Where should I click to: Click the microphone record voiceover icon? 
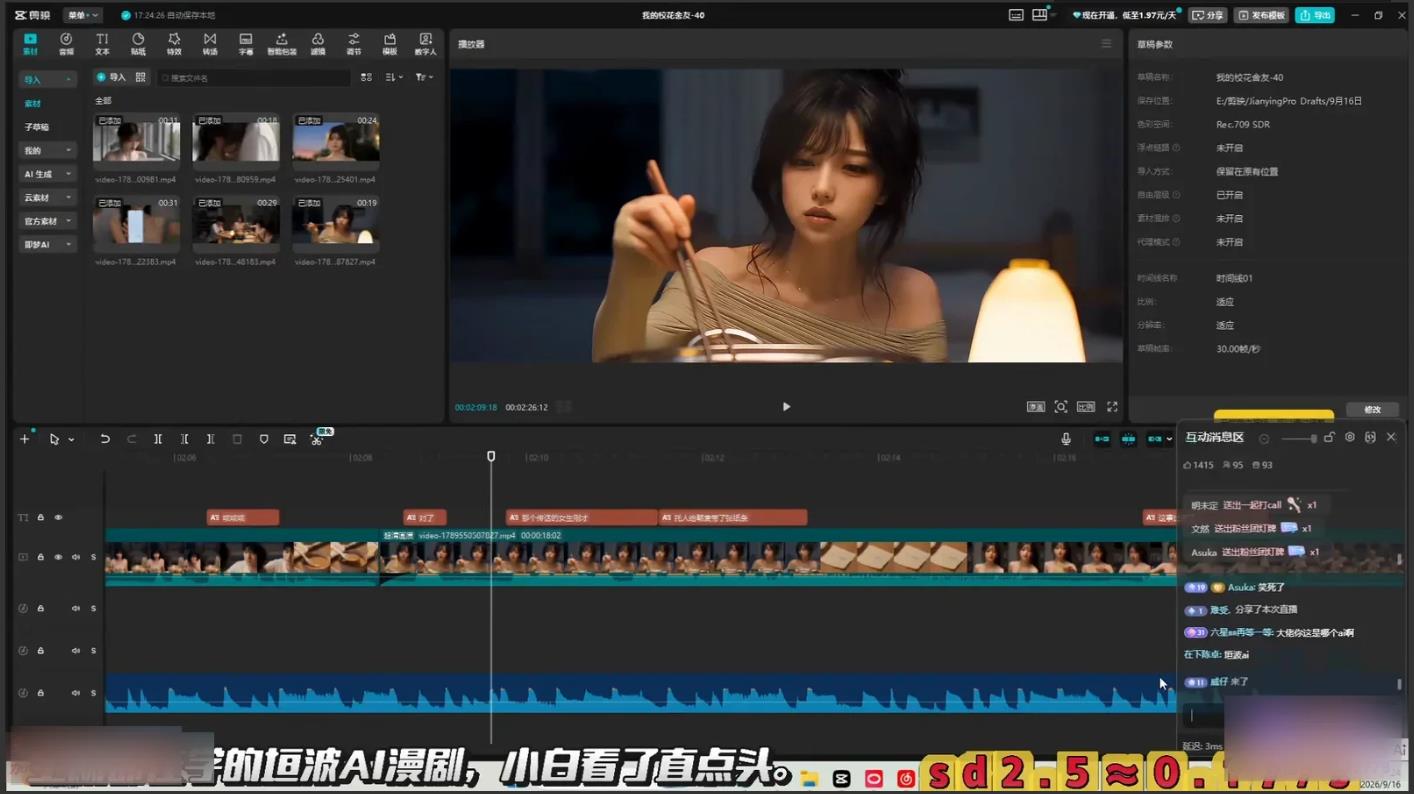pyautogui.click(x=1066, y=439)
